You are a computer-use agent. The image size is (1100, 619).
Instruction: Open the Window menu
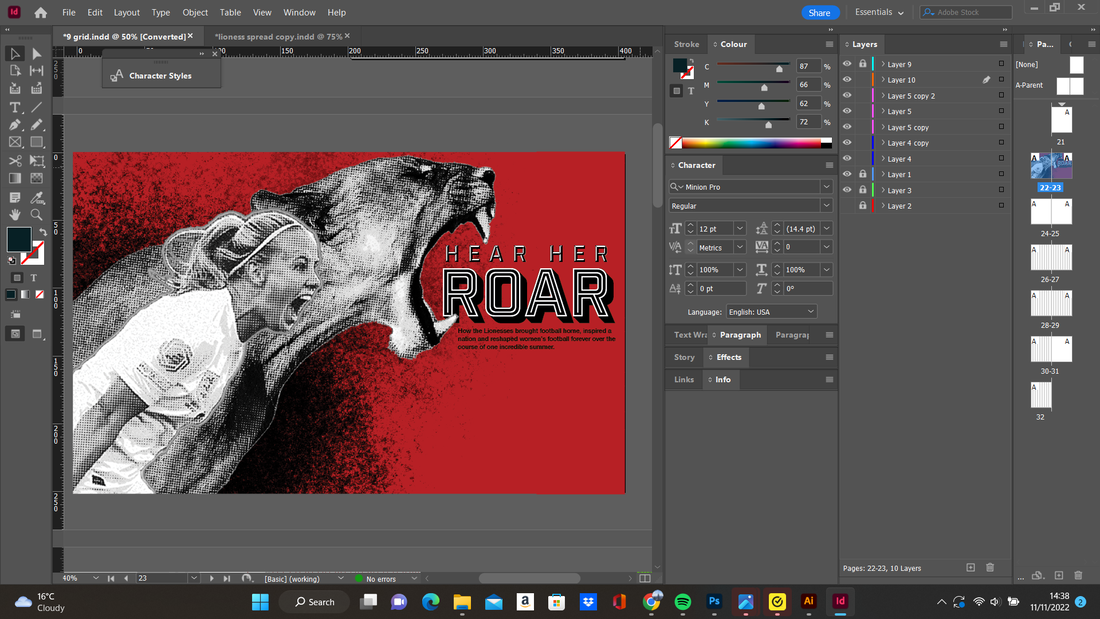pos(300,13)
